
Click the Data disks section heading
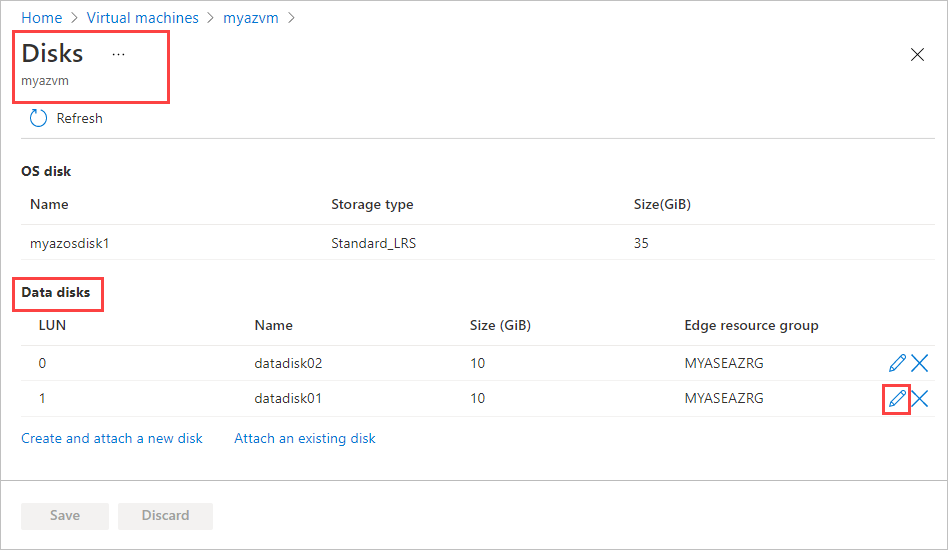click(x=56, y=293)
